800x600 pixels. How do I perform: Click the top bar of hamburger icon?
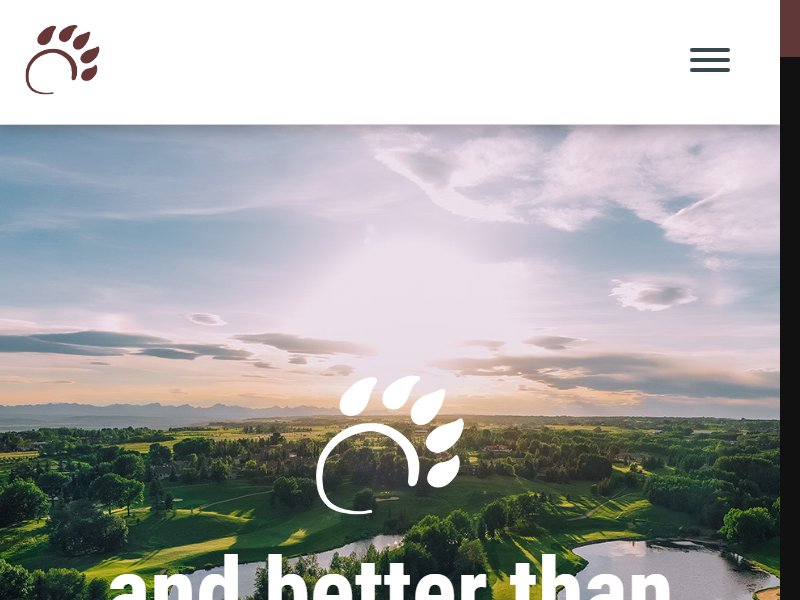click(x=710, y=50)
